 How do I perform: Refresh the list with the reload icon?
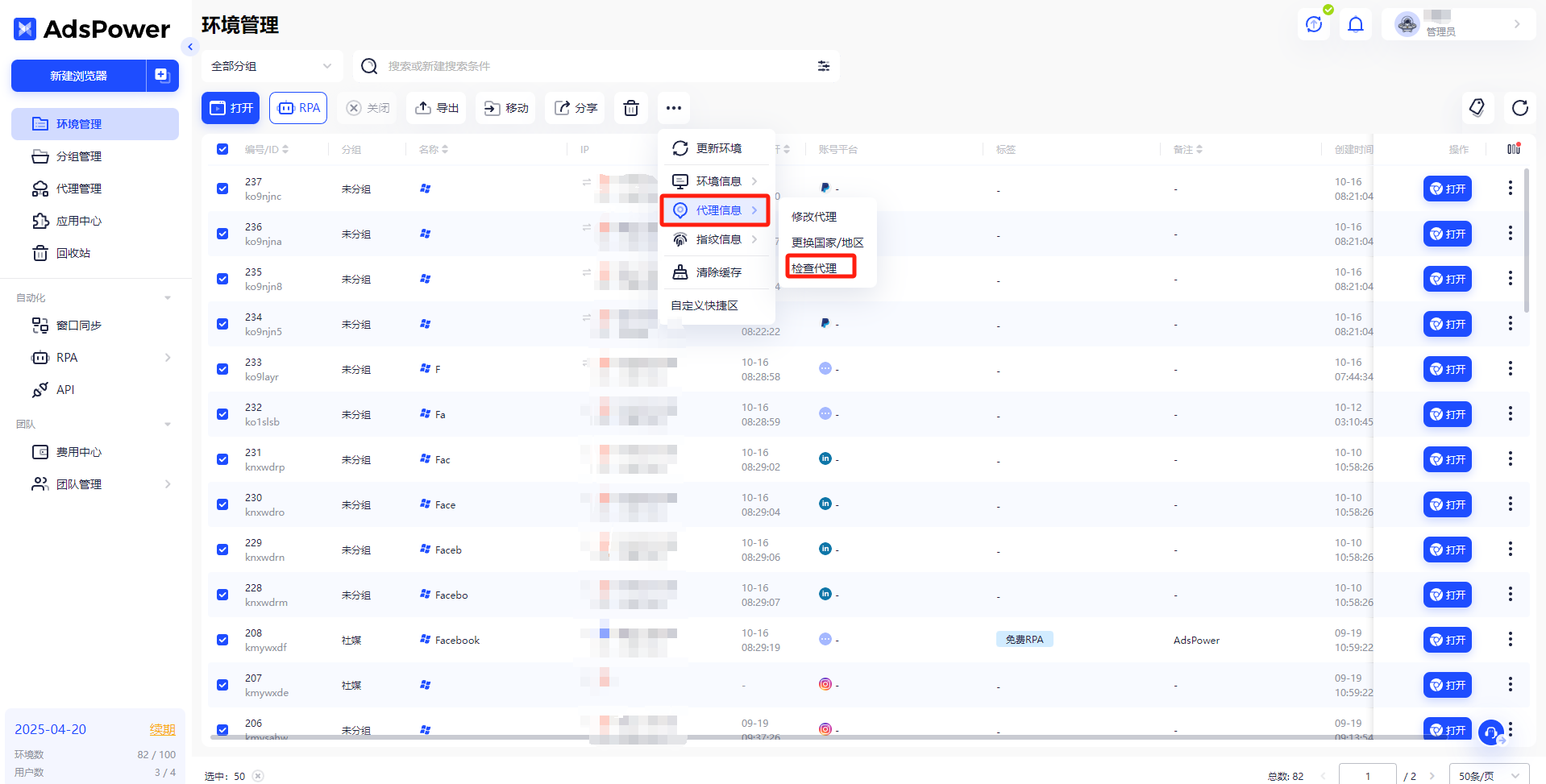(x=1520, y=107)
